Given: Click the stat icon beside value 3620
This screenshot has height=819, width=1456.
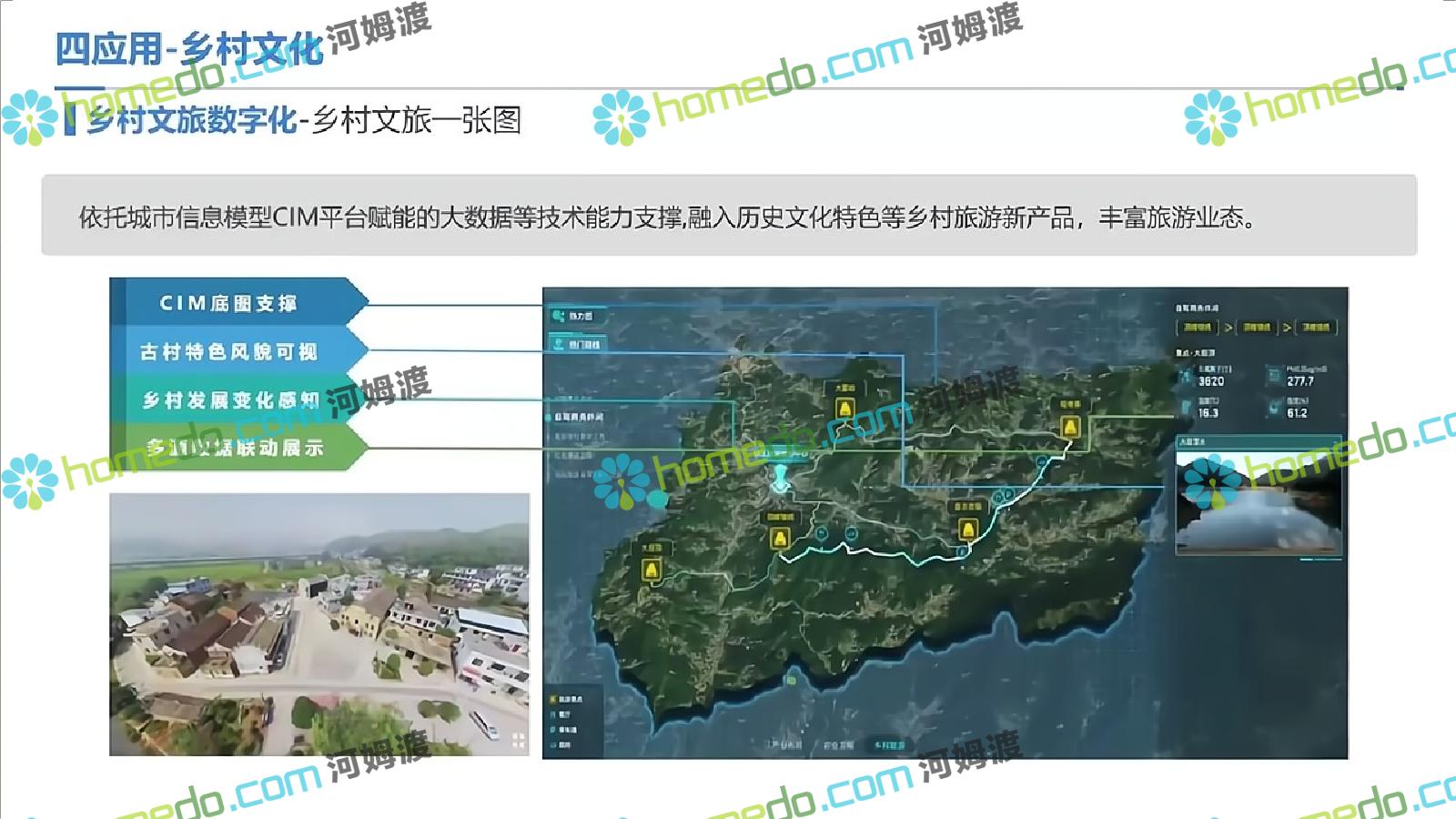Looking at the screenshot, I should pyautogui.click(x=1185, y=375).
